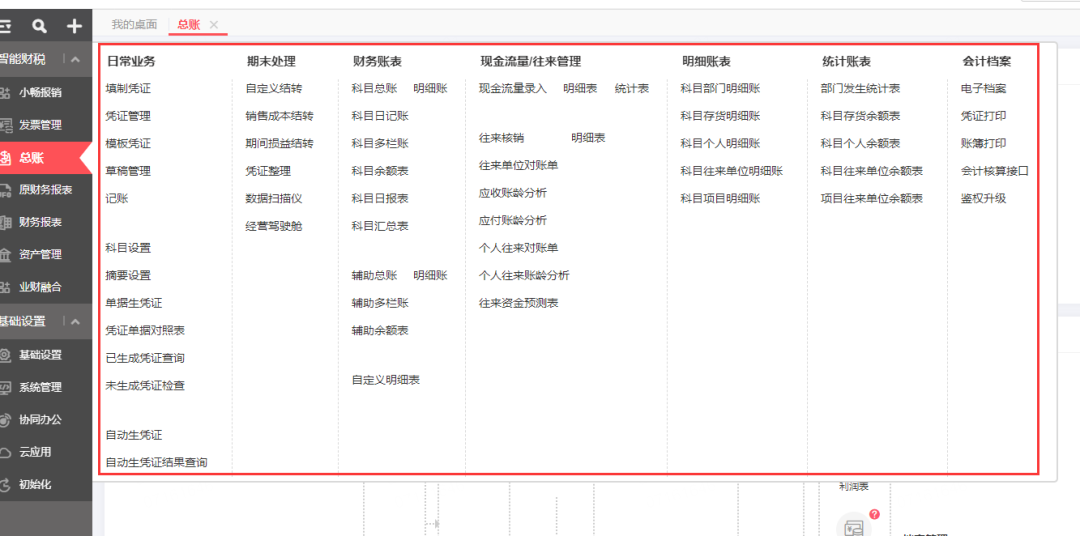Open 往来核销 entry
This screenshot has width=1080, height=536.
501,138
